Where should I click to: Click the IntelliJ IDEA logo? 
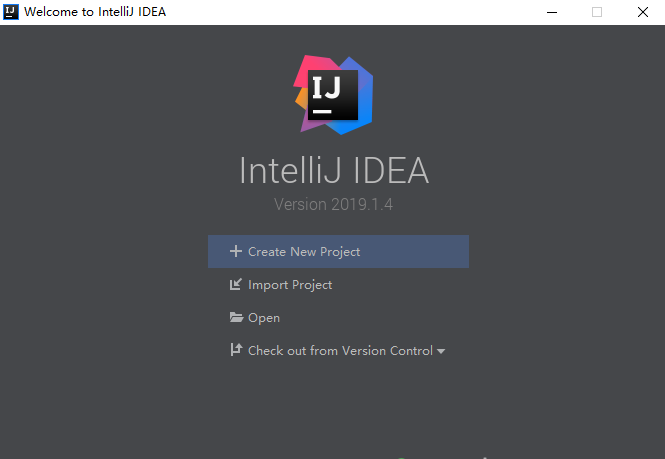(333, 95)
